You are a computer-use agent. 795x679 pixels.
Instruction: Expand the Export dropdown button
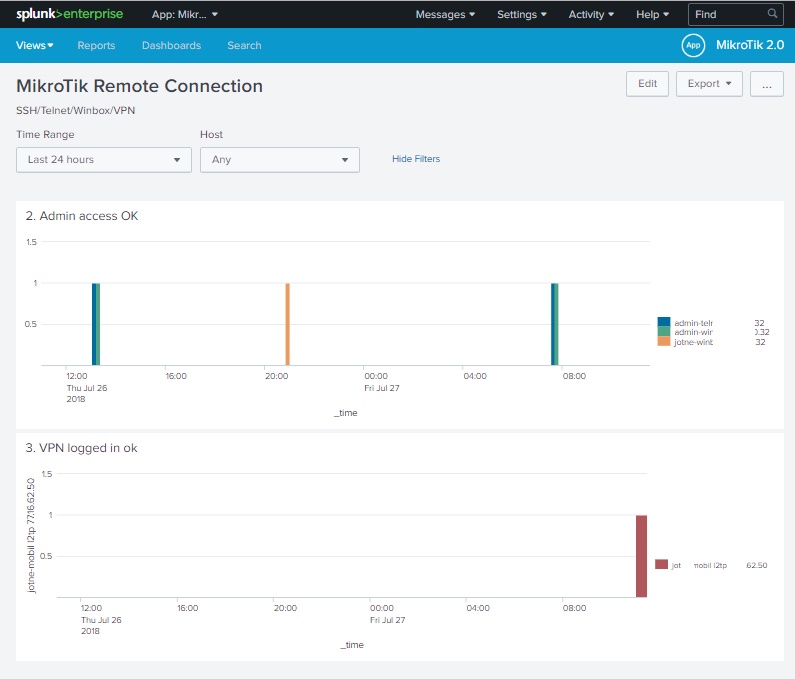[709, 84]
